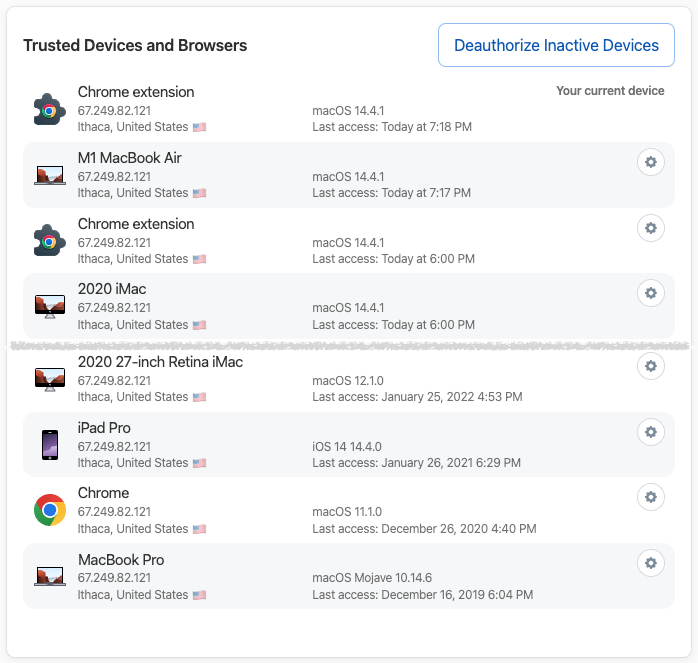This screenshot has width=698, height=663.
Task: Click the 2020 iMac desktop icon
Action: pos(50,306)
